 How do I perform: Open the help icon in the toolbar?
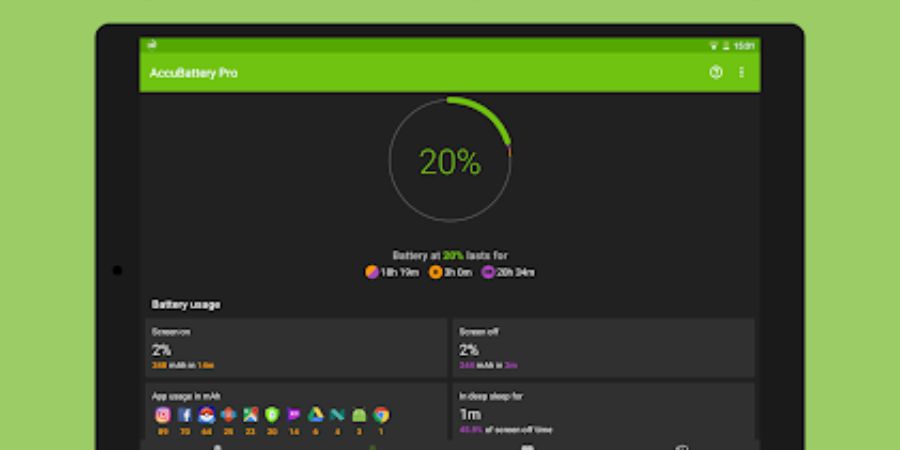(716, 72)
